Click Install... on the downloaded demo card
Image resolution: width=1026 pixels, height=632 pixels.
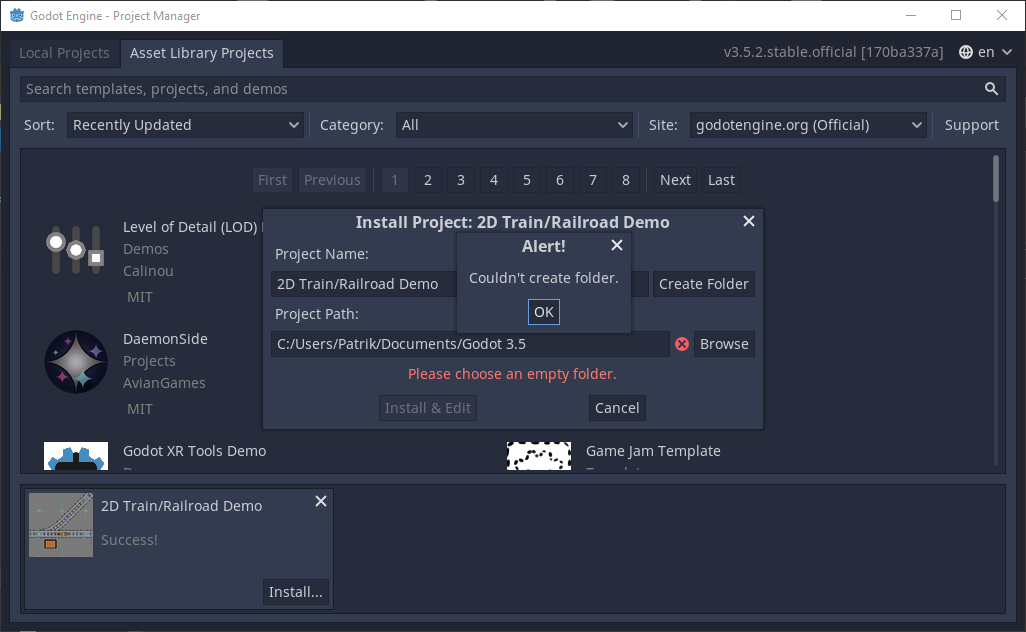(x=296, y=592)
